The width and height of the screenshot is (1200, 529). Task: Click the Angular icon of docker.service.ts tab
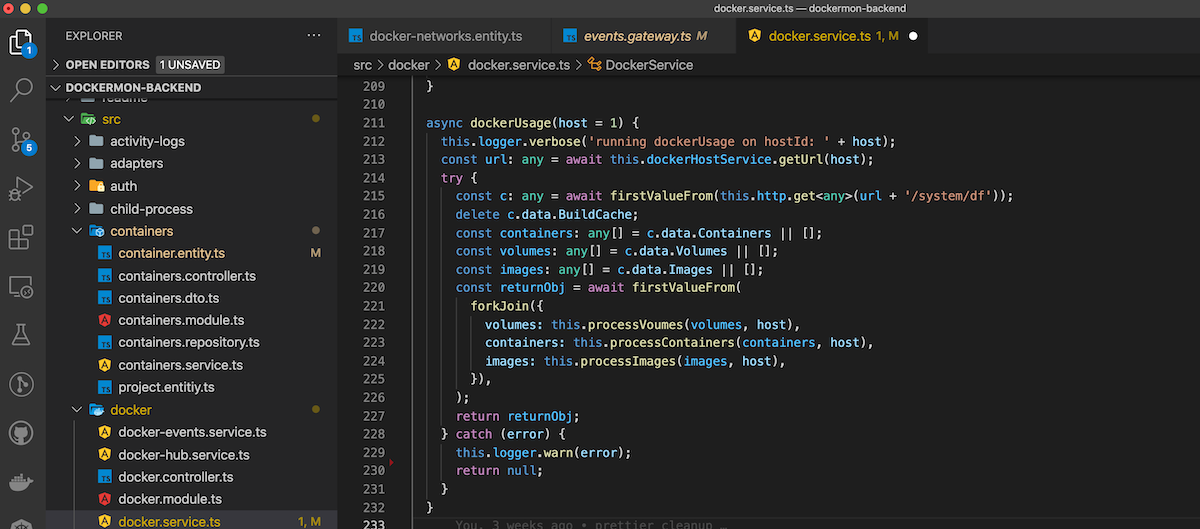point(755,37)
